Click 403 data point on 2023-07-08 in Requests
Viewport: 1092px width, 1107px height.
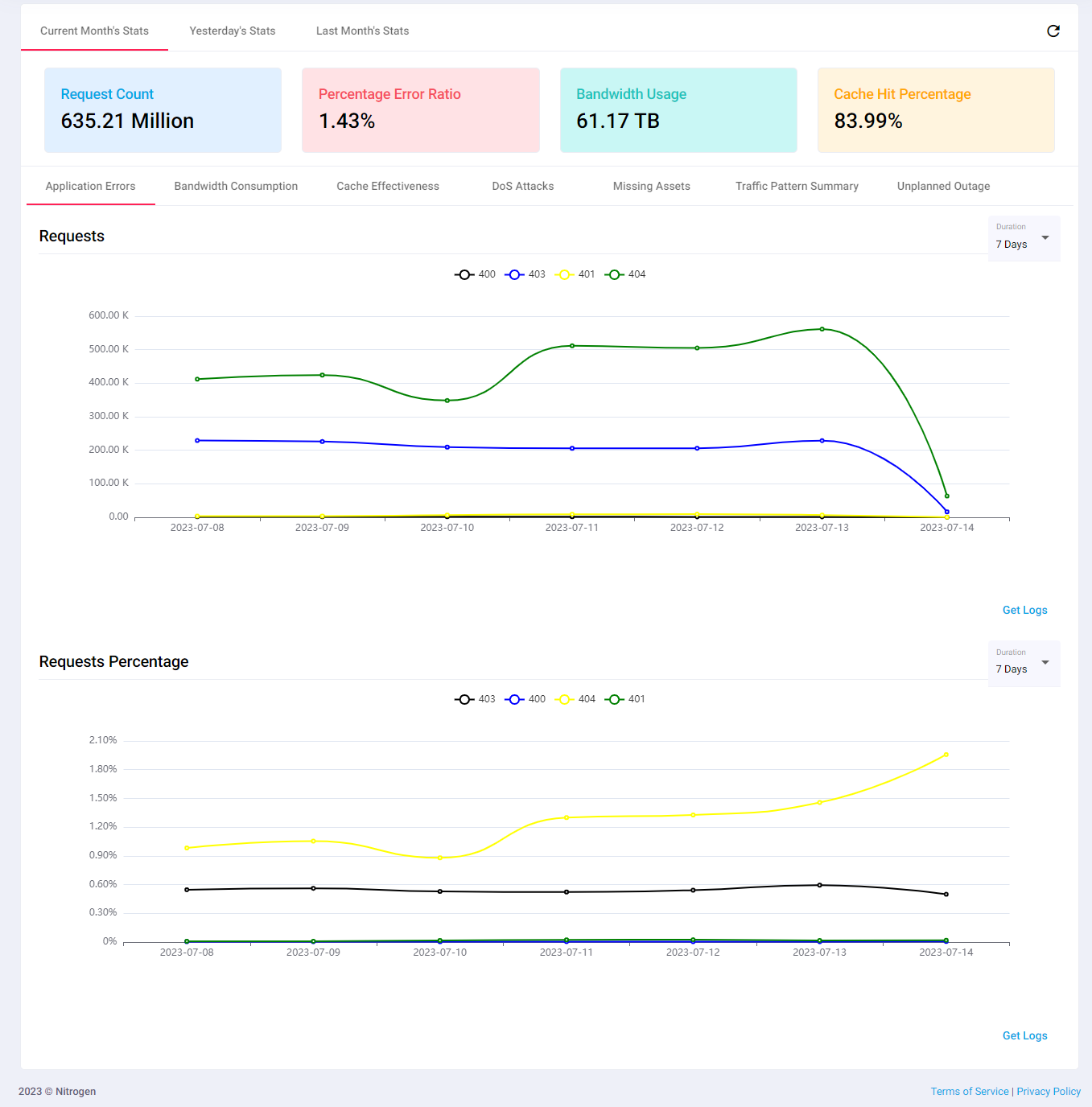[197, 440]
